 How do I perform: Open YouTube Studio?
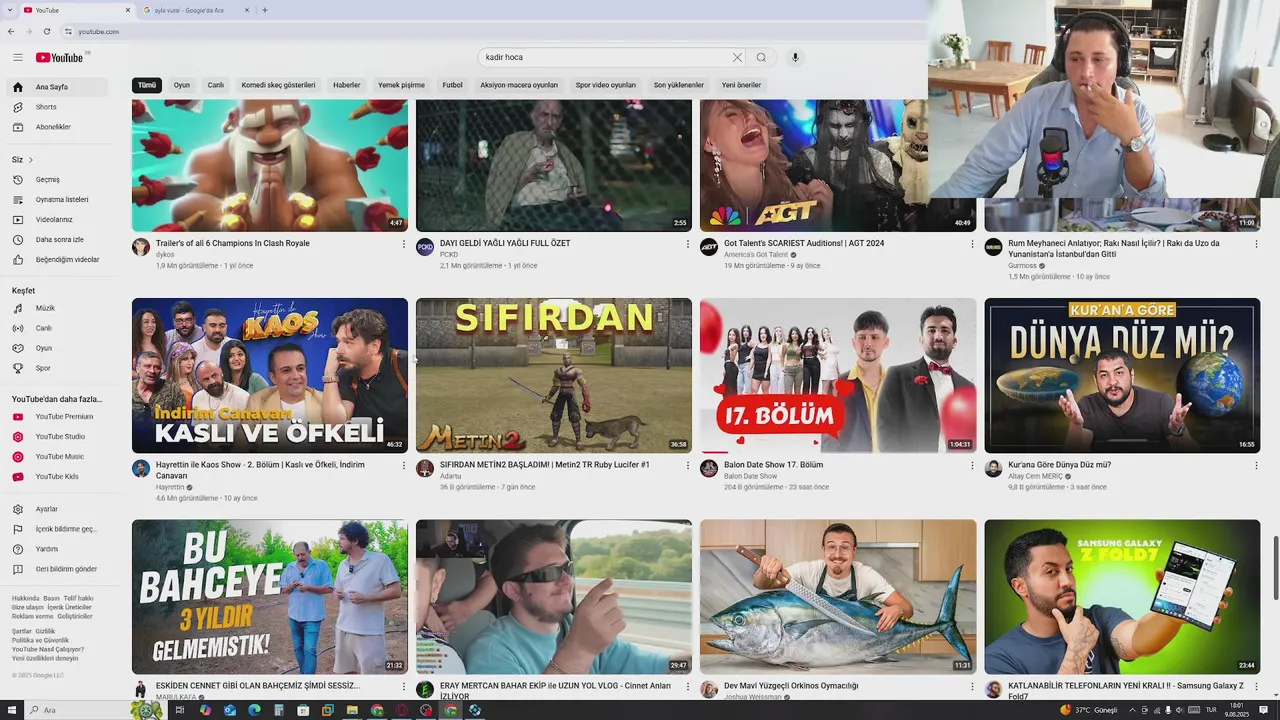[57, 436]
